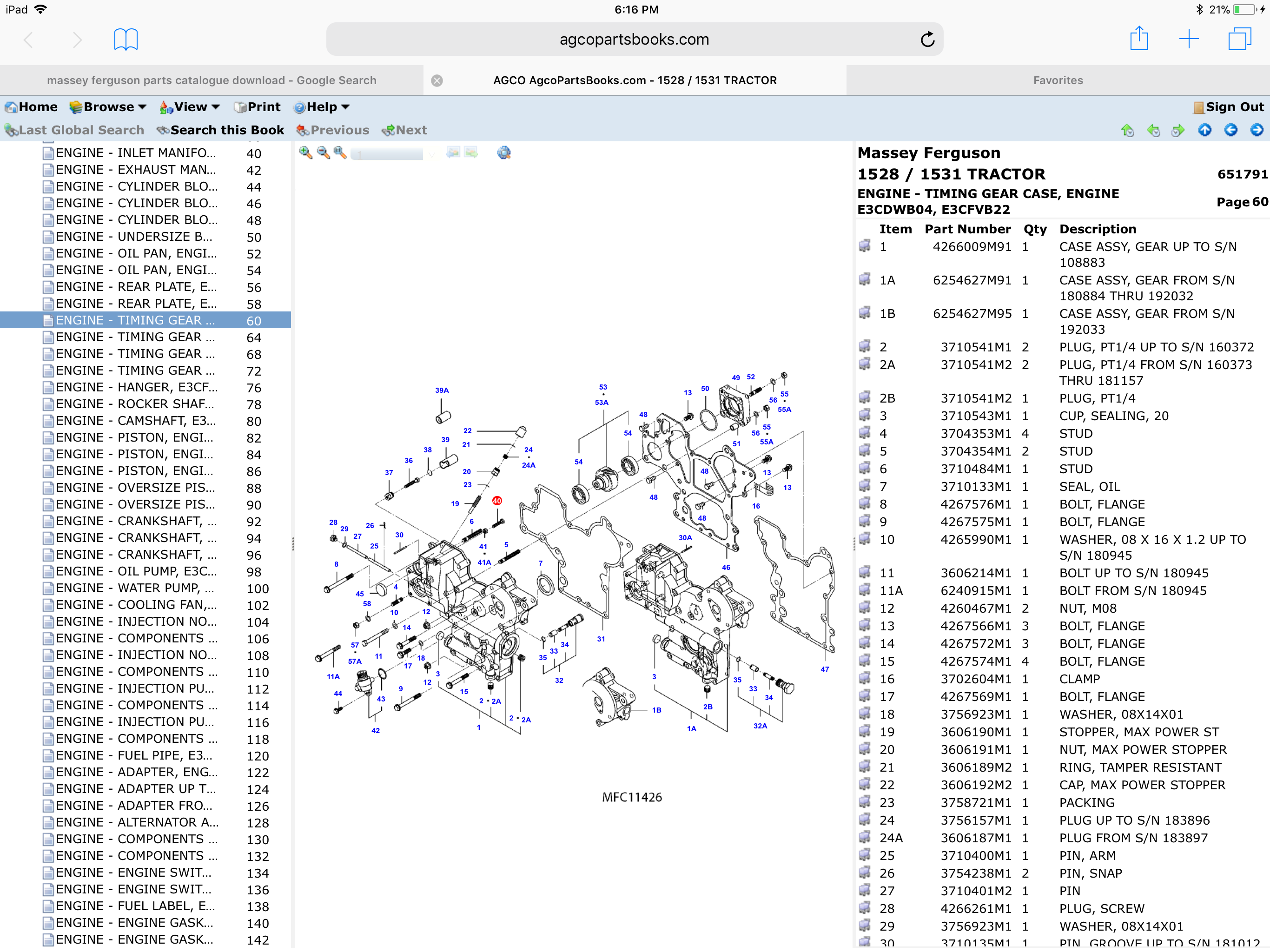Open the Browse dropdown menu

coord(108,107)
